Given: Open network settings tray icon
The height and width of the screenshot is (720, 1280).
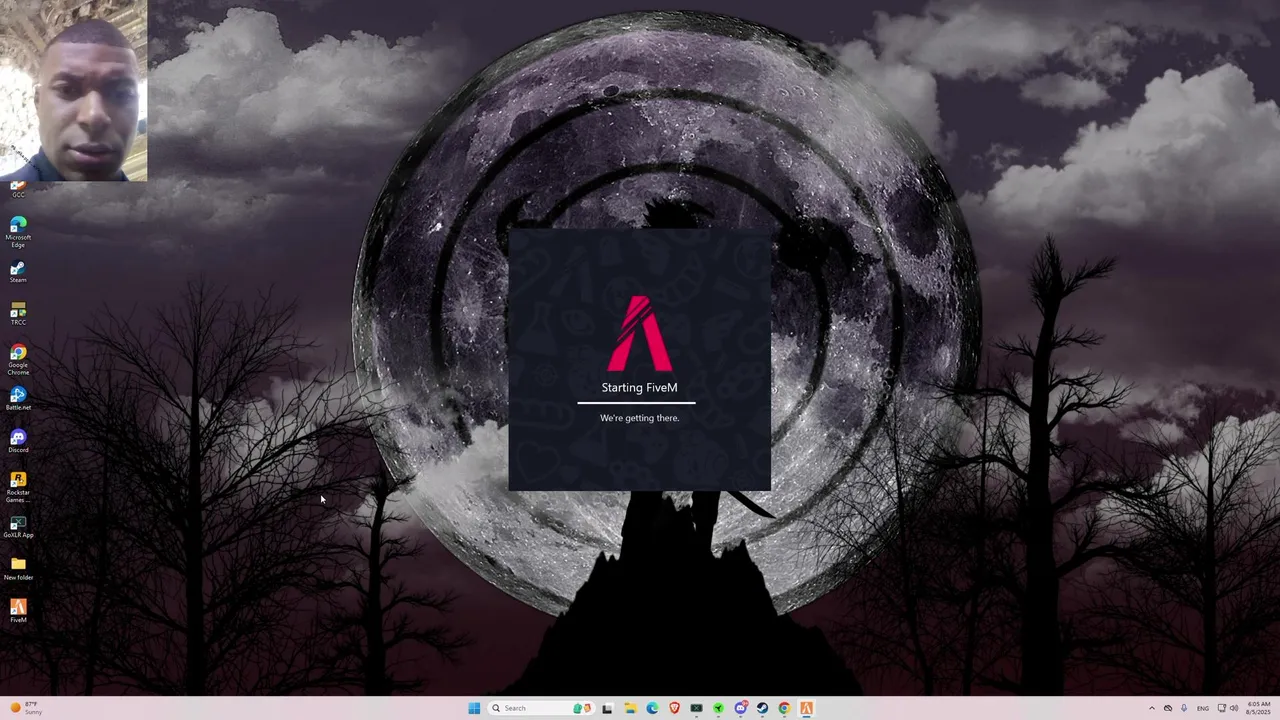Looking at the screenshot, I should 1221,708.
